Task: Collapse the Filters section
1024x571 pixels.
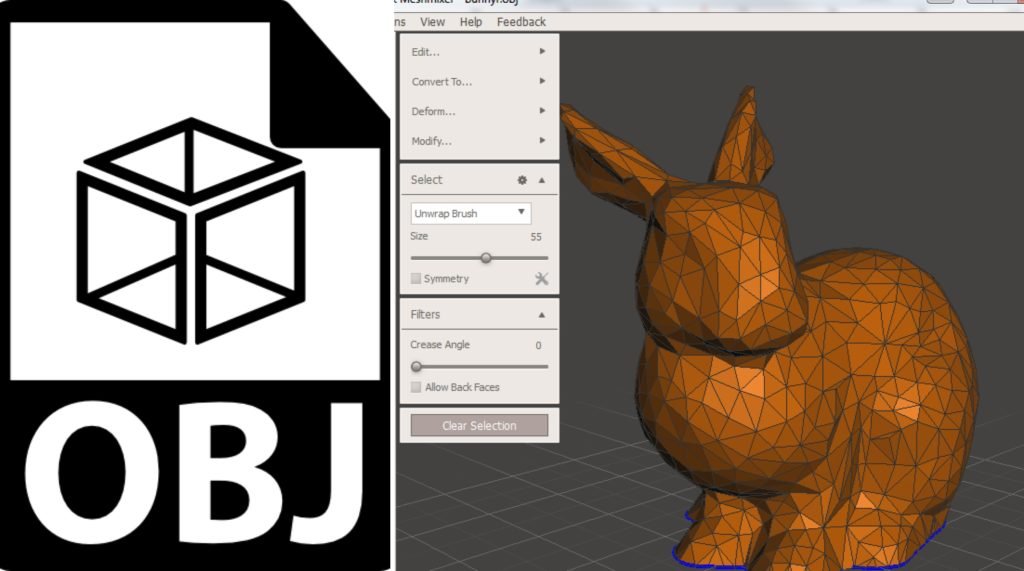Action: (x=541, y=315)
